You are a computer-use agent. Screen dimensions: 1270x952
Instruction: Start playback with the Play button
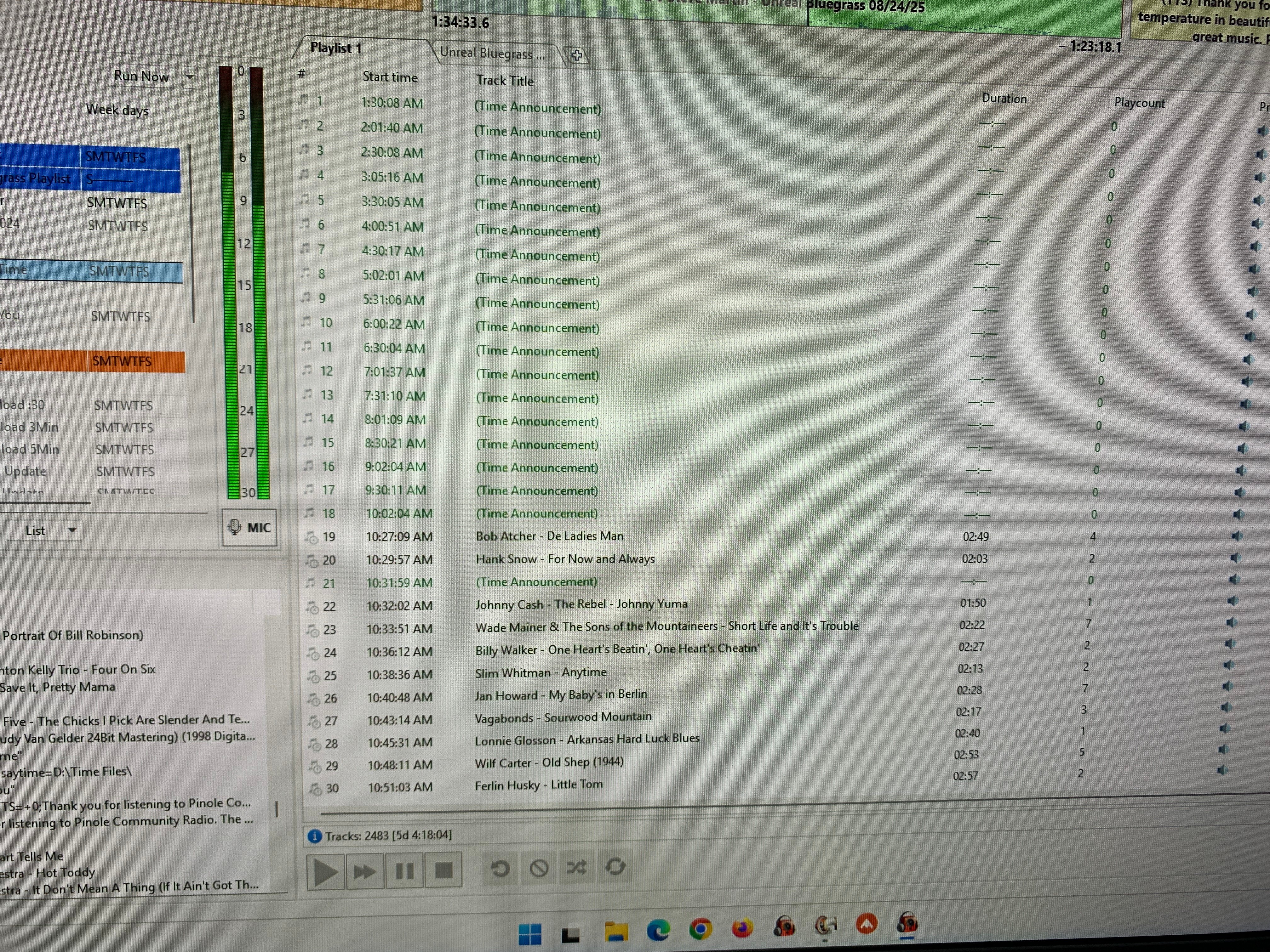click(x=326, y=872)
